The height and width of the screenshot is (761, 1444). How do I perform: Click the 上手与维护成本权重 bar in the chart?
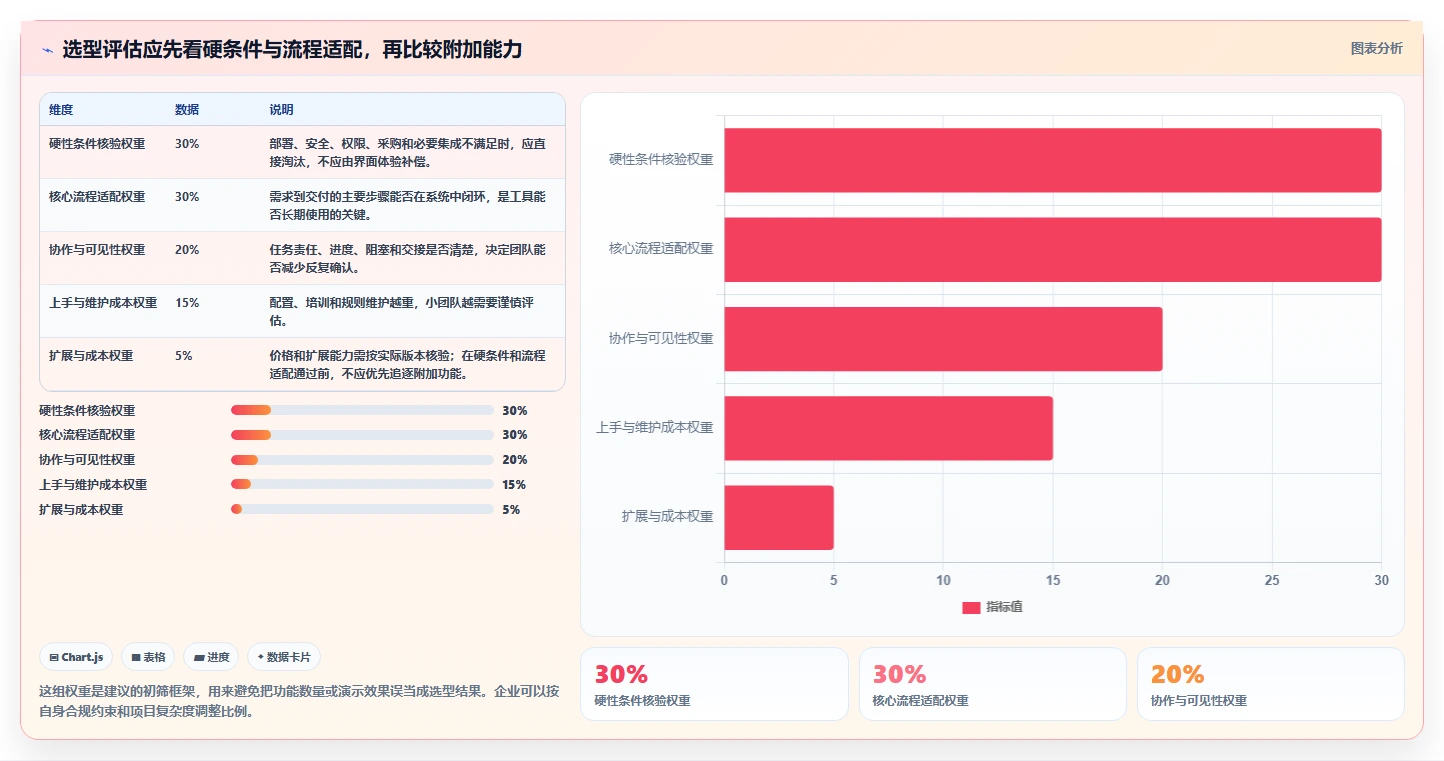tap(888, 428)
